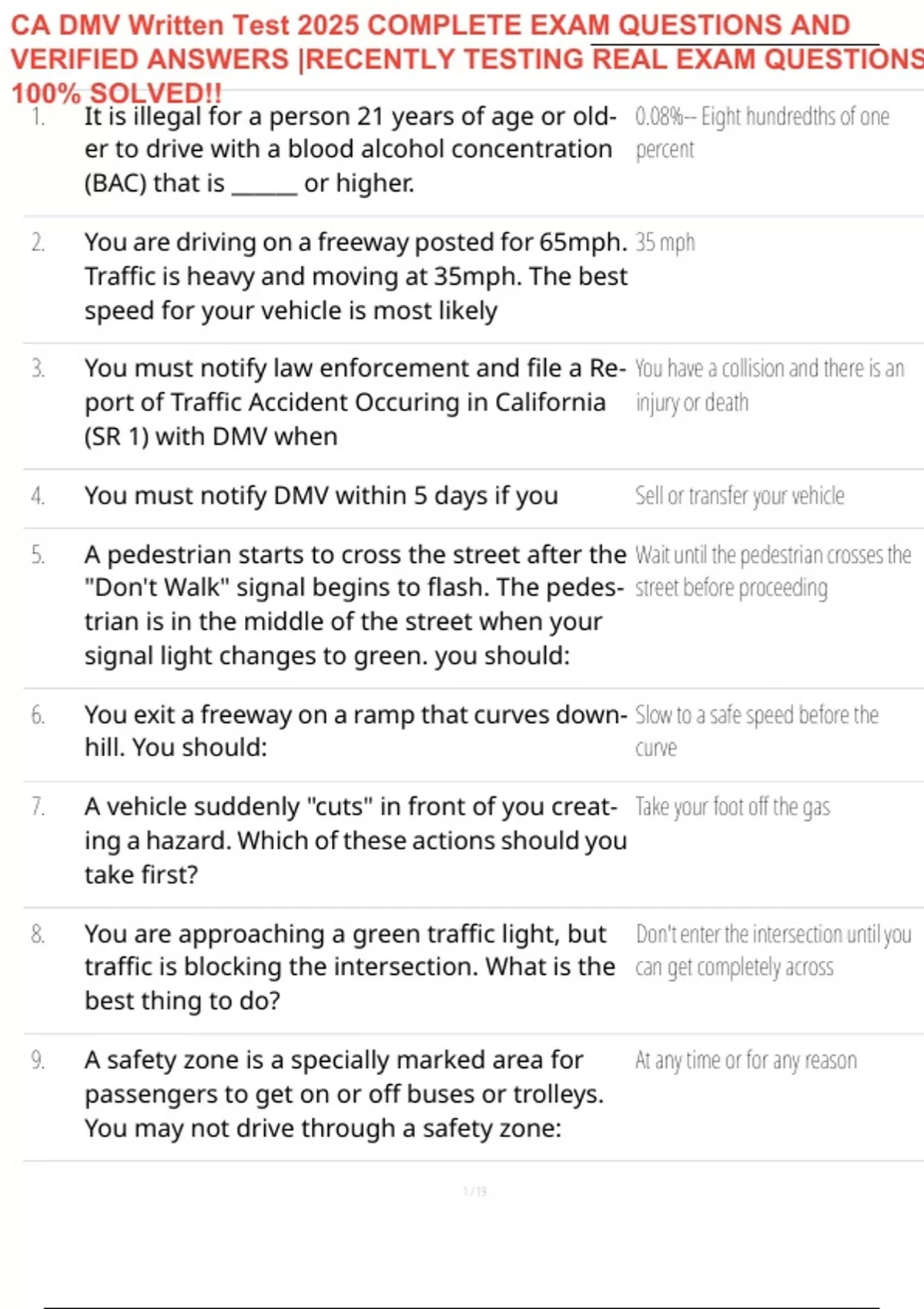Screen dimensions: 924x1309
Task: Select answer 'Wait until the pedestrian crosses the street'
Action: pyautogui.click(x=772, y=571)
